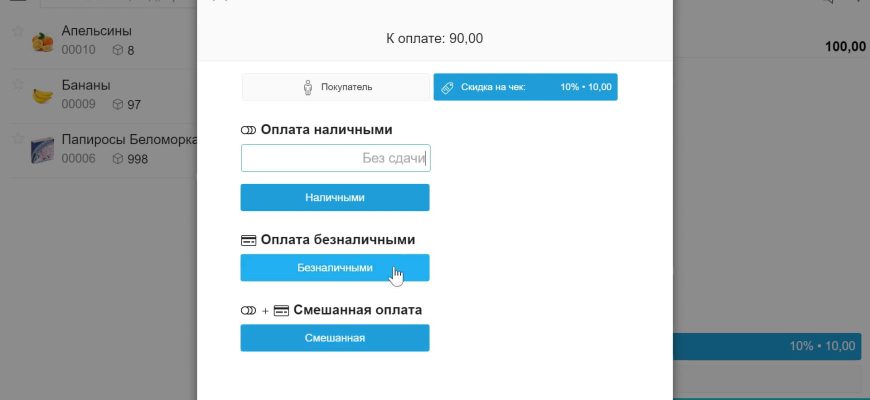Click the coins icon beside Оплата наличными
870x400 pixels.
point(249,130)
